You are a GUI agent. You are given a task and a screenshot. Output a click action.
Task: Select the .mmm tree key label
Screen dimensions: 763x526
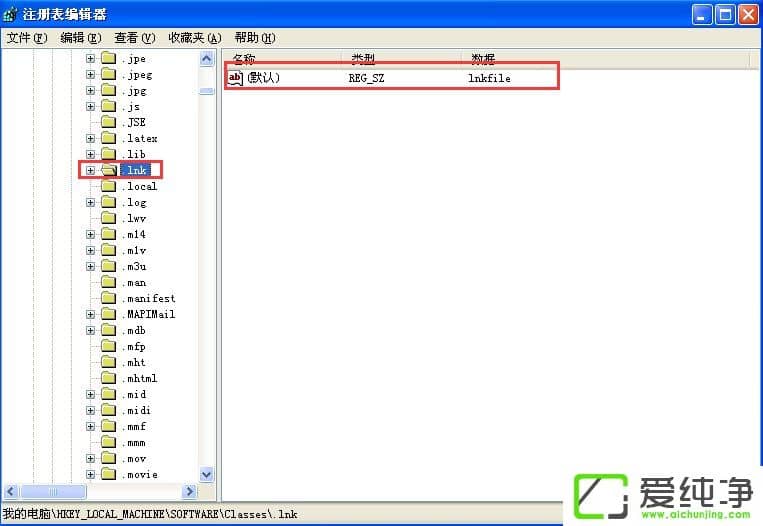click(x=134, y=443)
